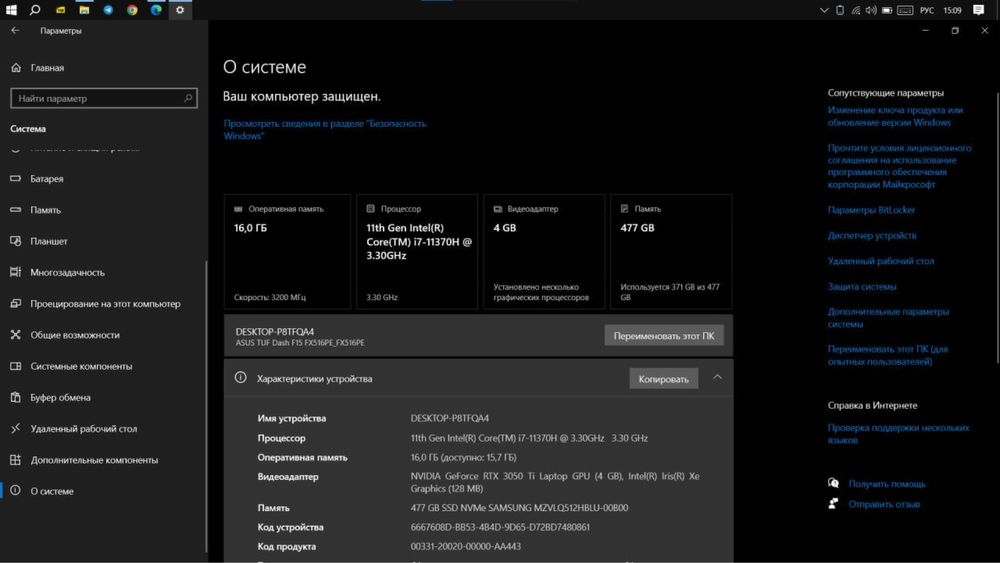The image size is (1000, 563).
Task: Click the main page vertical scrollbar
Action: click(997, 226)
